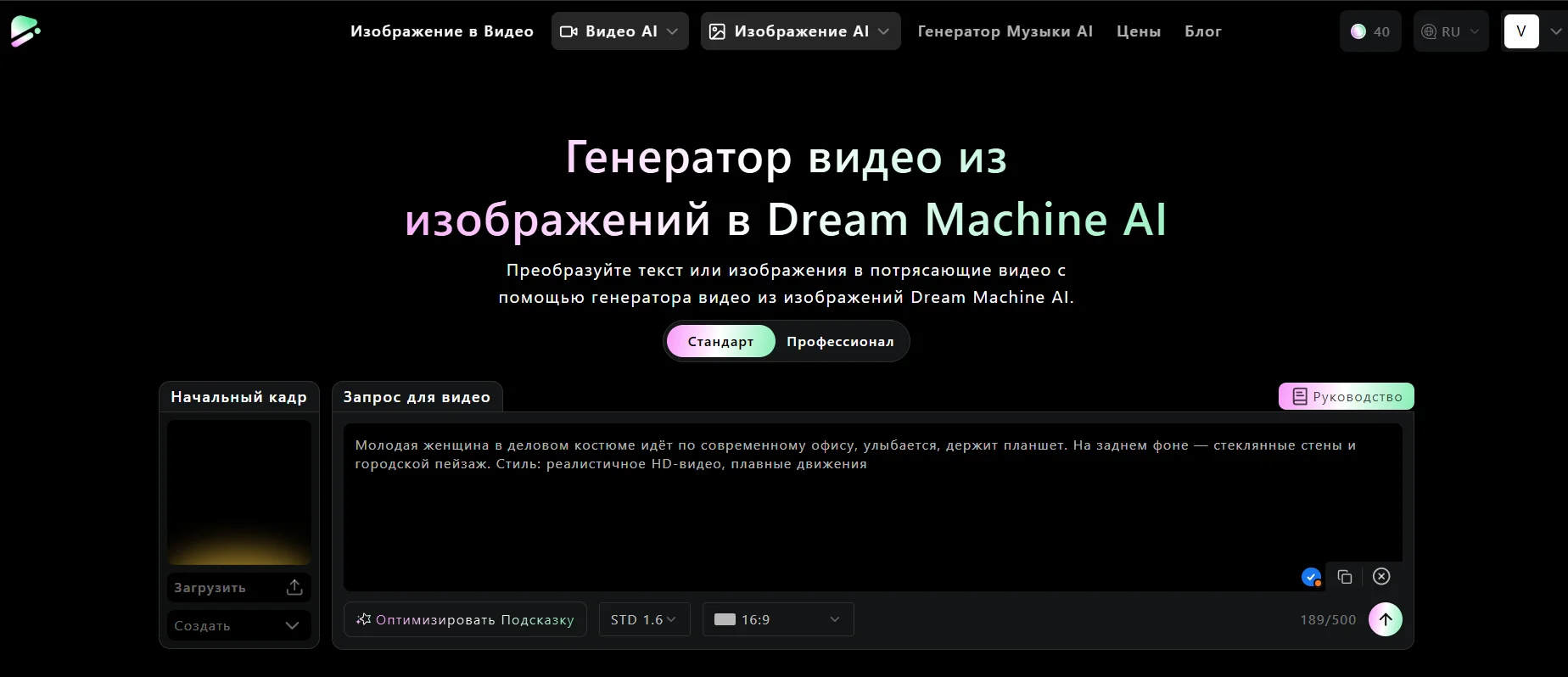This screenshot has height=677, width=1568.
Task: Click inside the video prompt text field
Action: click(x=872, y=507)
